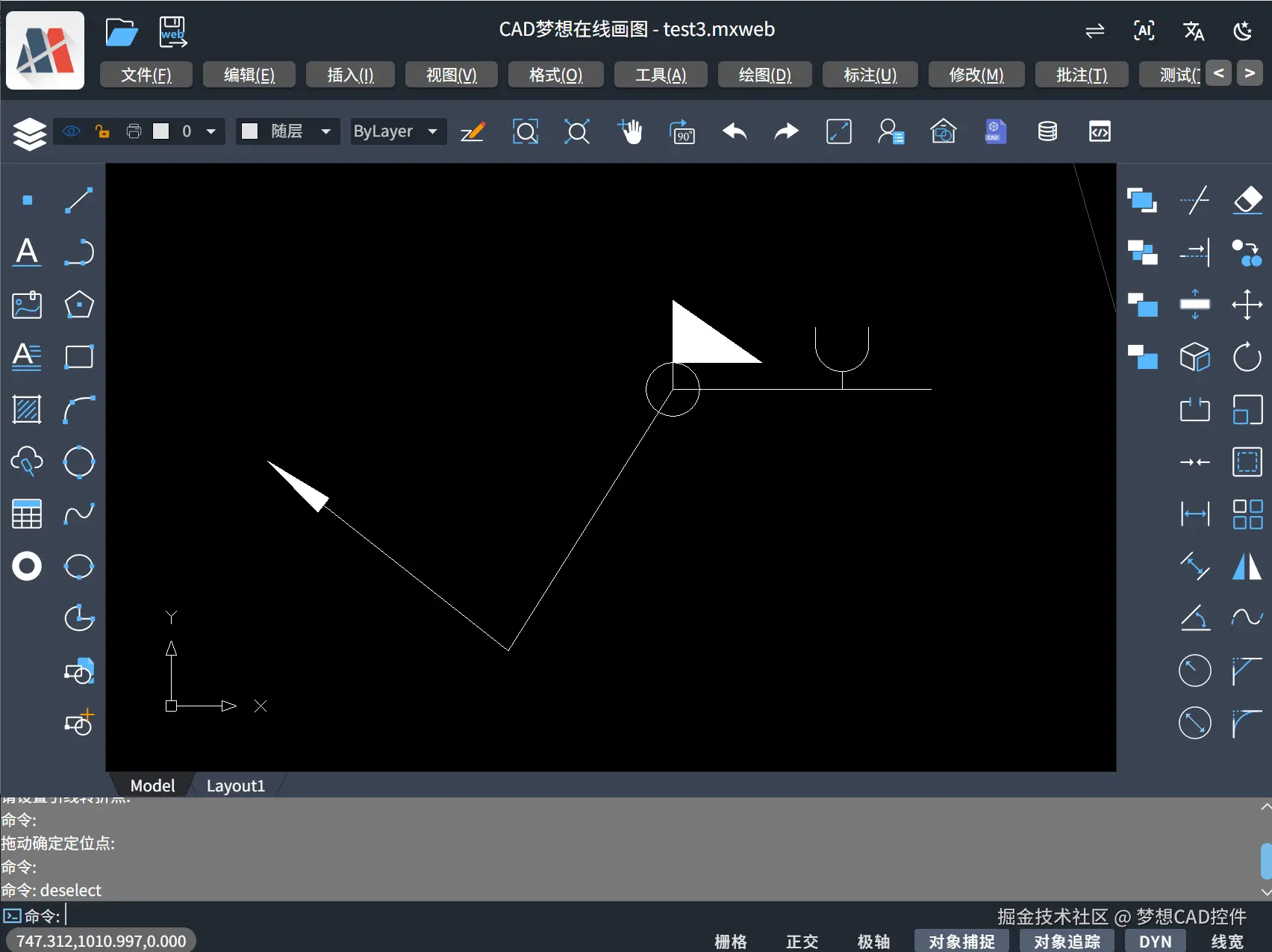Click the command history scrollbar
This screenshot has width=1272, height=952.
1265,860
